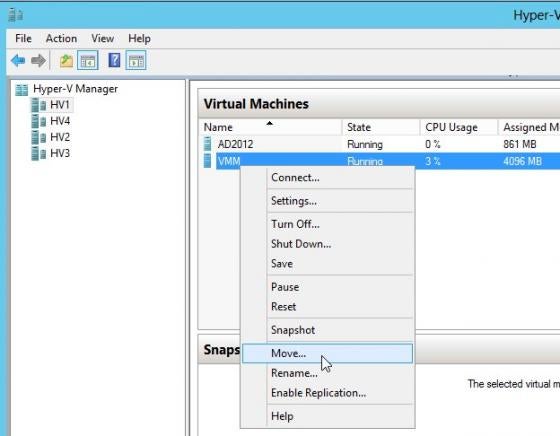Click the AD2012 virtual machine icon
This screenshot has width=560, height=436.
coord(208,144)
